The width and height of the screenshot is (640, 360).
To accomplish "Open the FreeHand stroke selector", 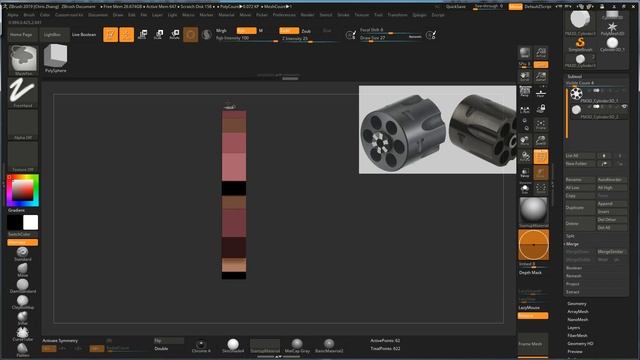I will click(23, 93).
